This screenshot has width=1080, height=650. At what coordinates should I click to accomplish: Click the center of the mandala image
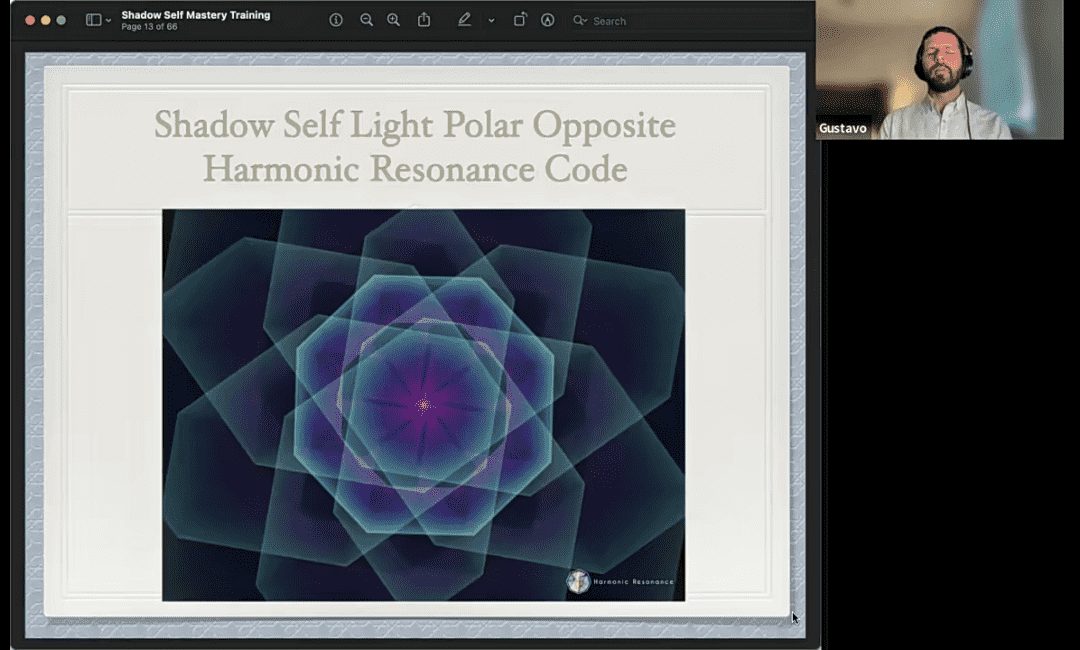pos(423,404)
